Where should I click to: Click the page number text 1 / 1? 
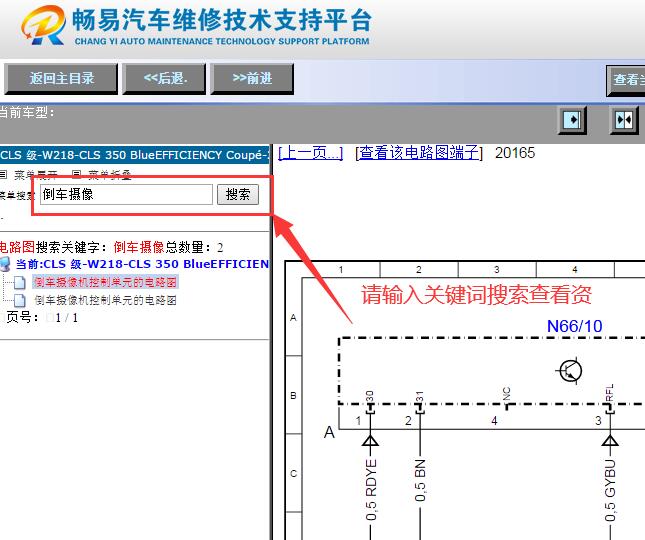tap(67, 318)
